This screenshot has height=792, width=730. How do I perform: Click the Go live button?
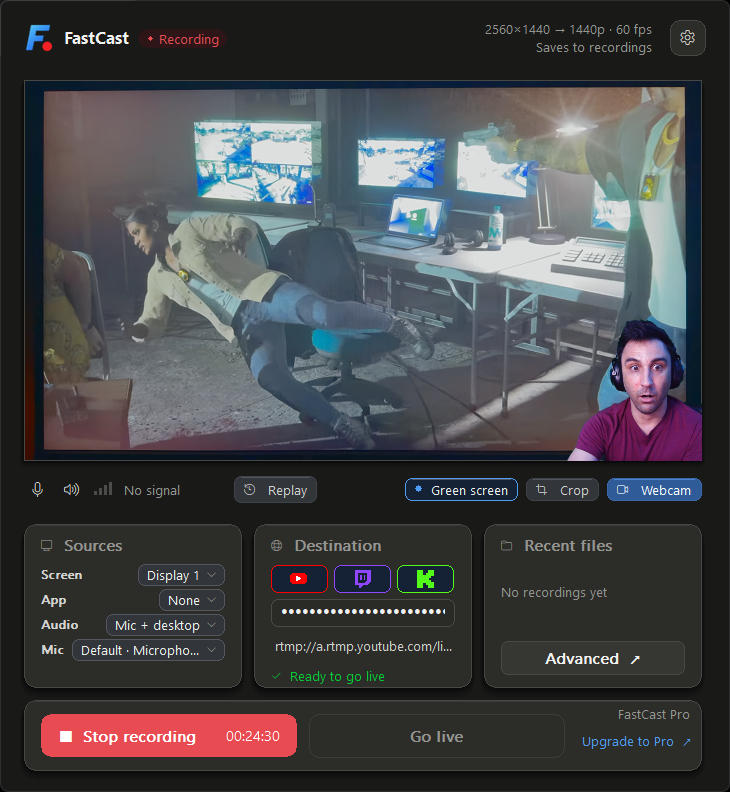(436, 736)
